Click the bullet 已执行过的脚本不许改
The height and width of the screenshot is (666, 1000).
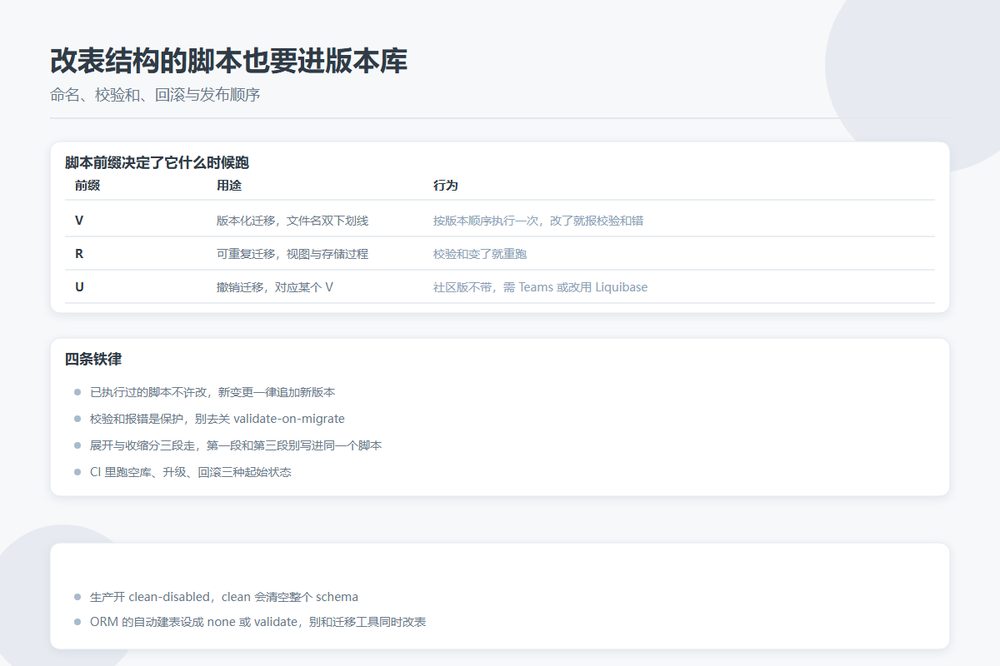coord(212,392)
